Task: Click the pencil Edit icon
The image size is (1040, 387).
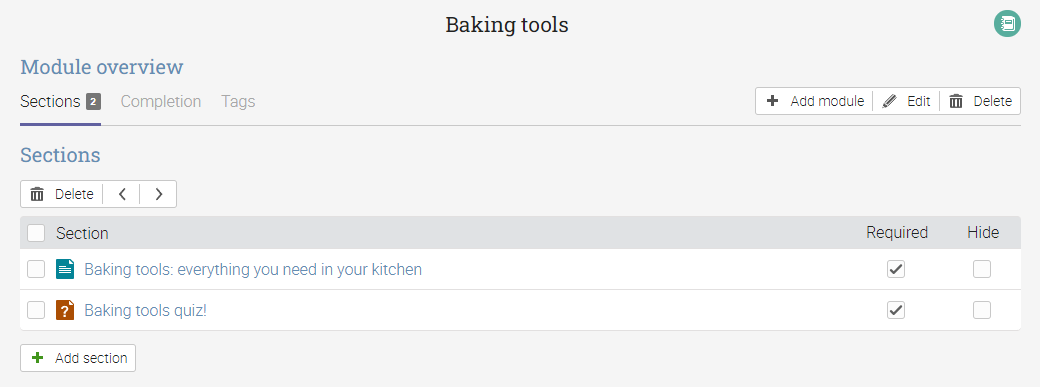Action: [x=889, y=102]
